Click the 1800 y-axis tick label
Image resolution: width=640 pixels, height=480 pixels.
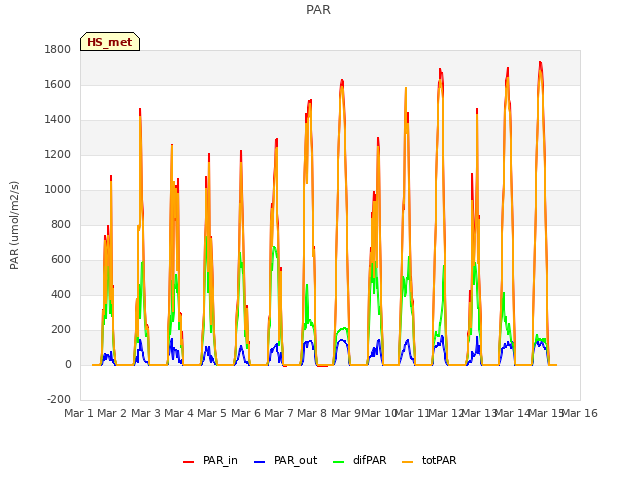click(x=58, y=49)
